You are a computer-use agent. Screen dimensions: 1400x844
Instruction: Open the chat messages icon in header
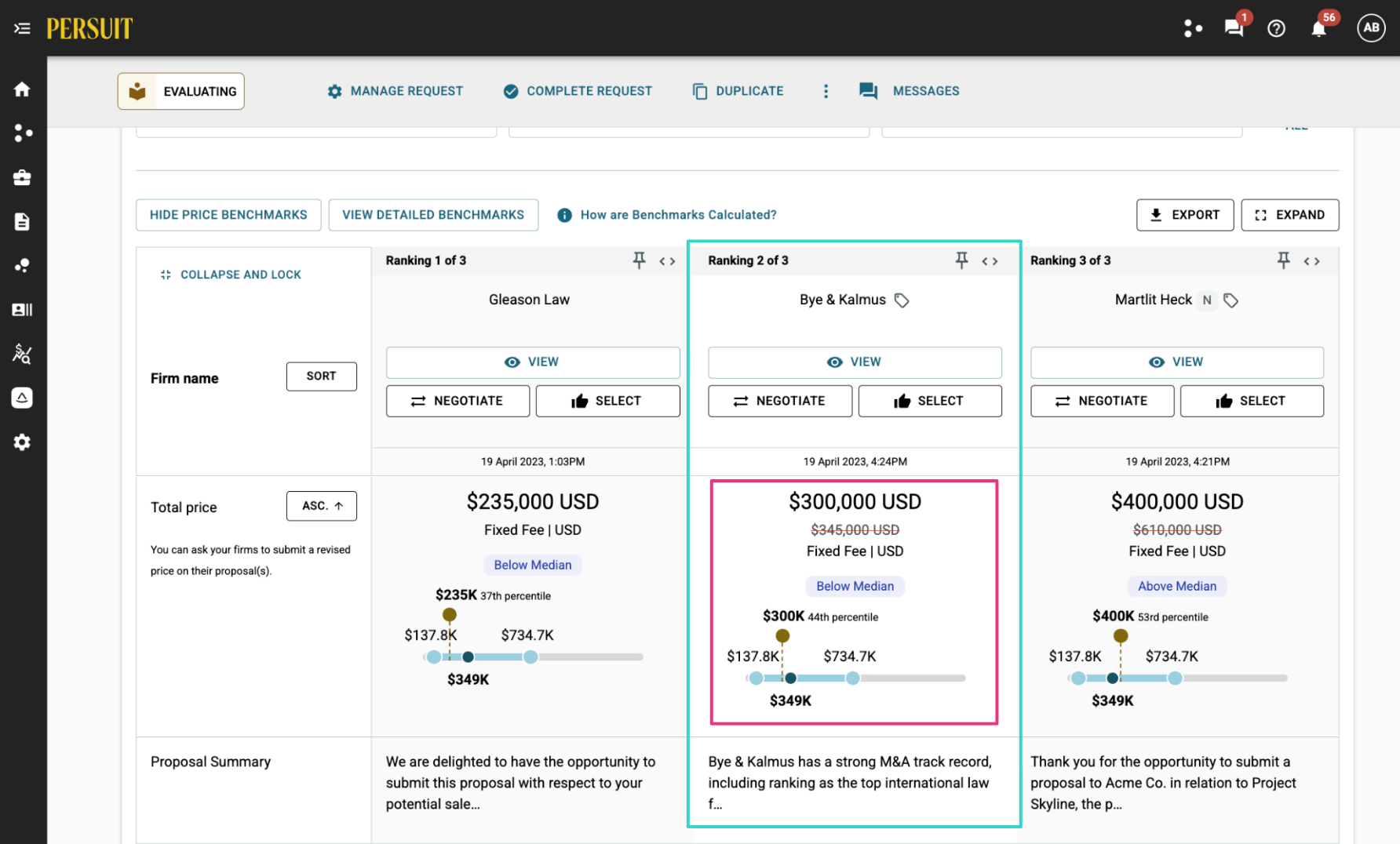pyautogui.click(x=1234, y=29)
